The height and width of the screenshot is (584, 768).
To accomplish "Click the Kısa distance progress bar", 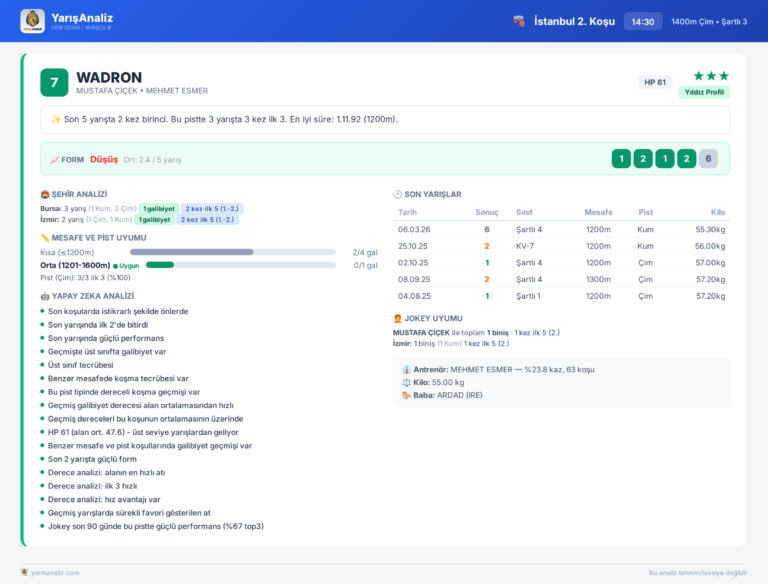I will click(x=233, y=252).
